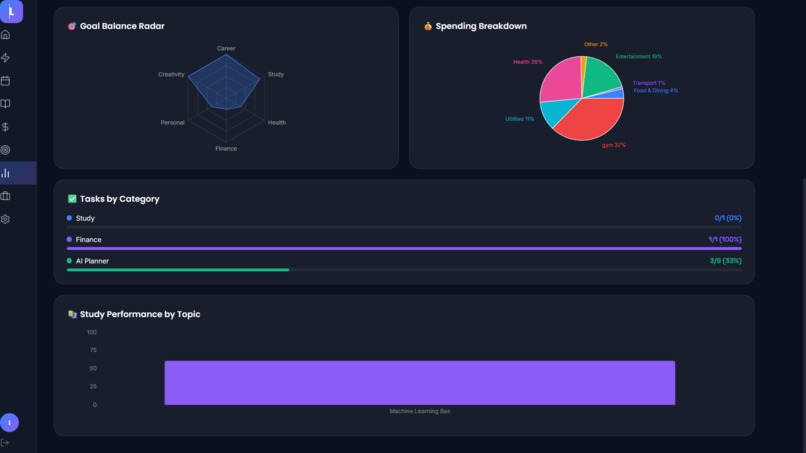This screenshot has width=806, height=453.
Task: Click the Transport 1% pie label
Action: [649, 83]
